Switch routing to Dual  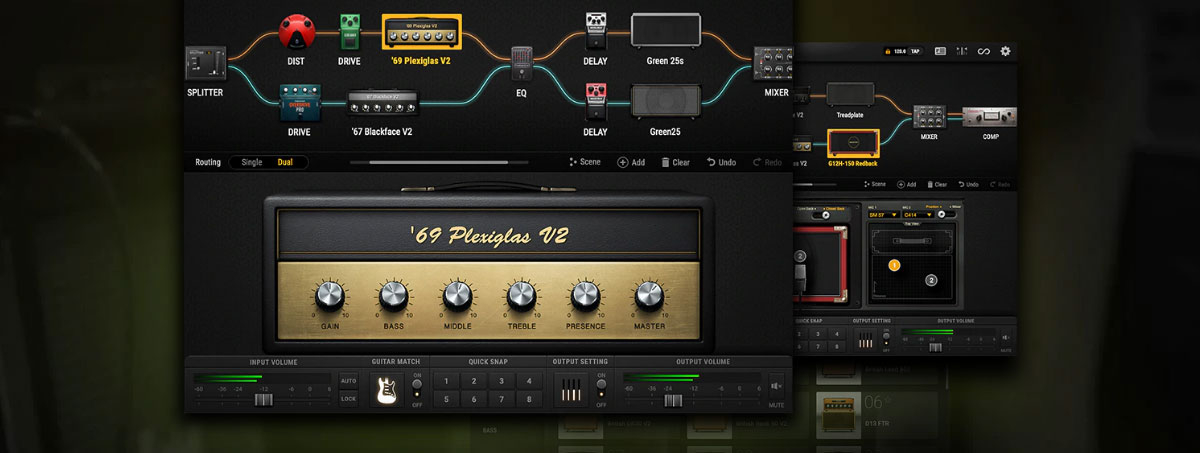click(286, 162)
